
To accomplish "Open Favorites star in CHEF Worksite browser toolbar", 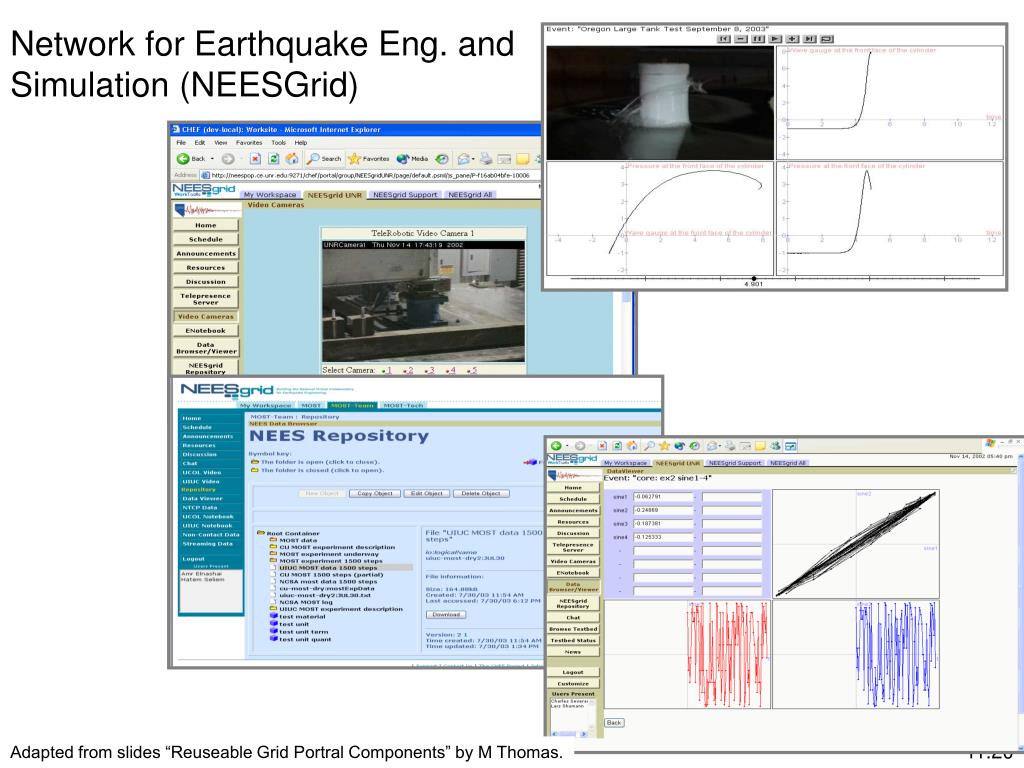I will point(369,159).
